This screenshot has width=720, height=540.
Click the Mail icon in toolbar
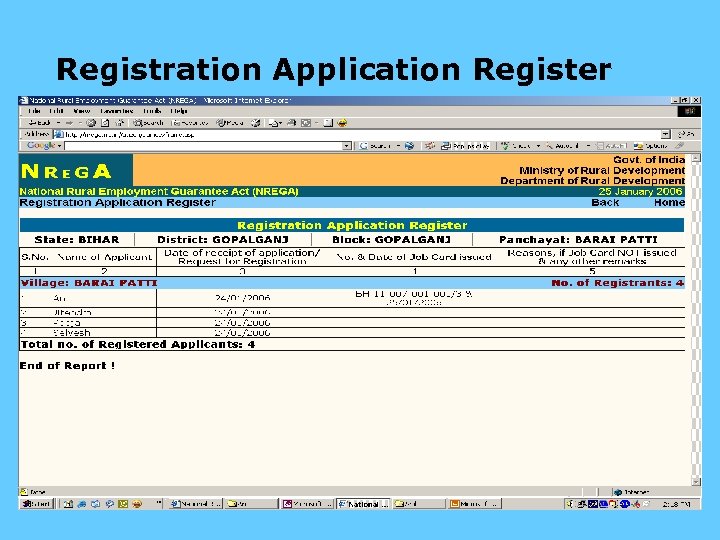click(x=274, y=123)
